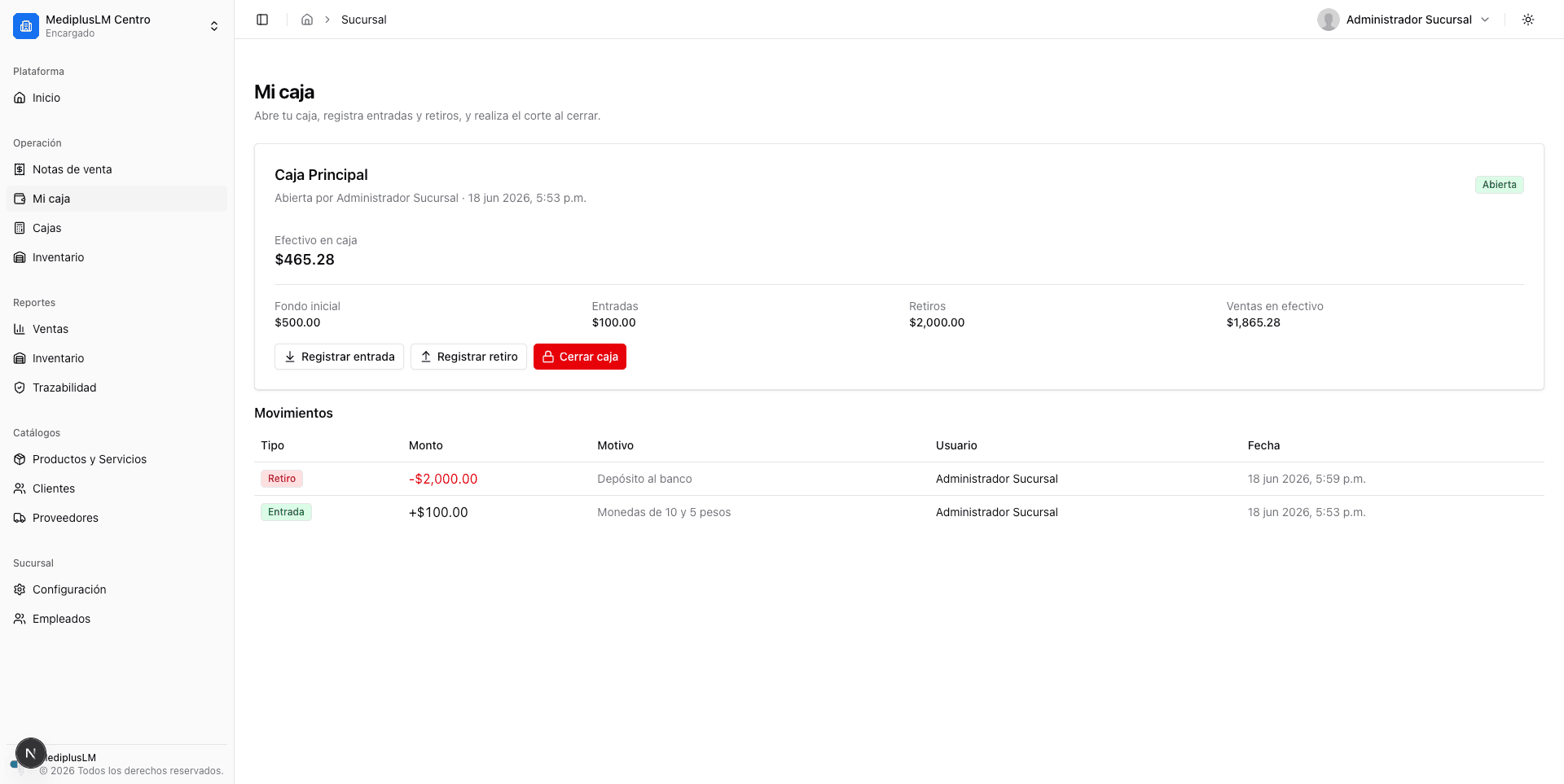Image resolution: width=1564 pixels, height=784 pixels.
Task: Toggle the sidebar panel icon
Action: [262, 20]
